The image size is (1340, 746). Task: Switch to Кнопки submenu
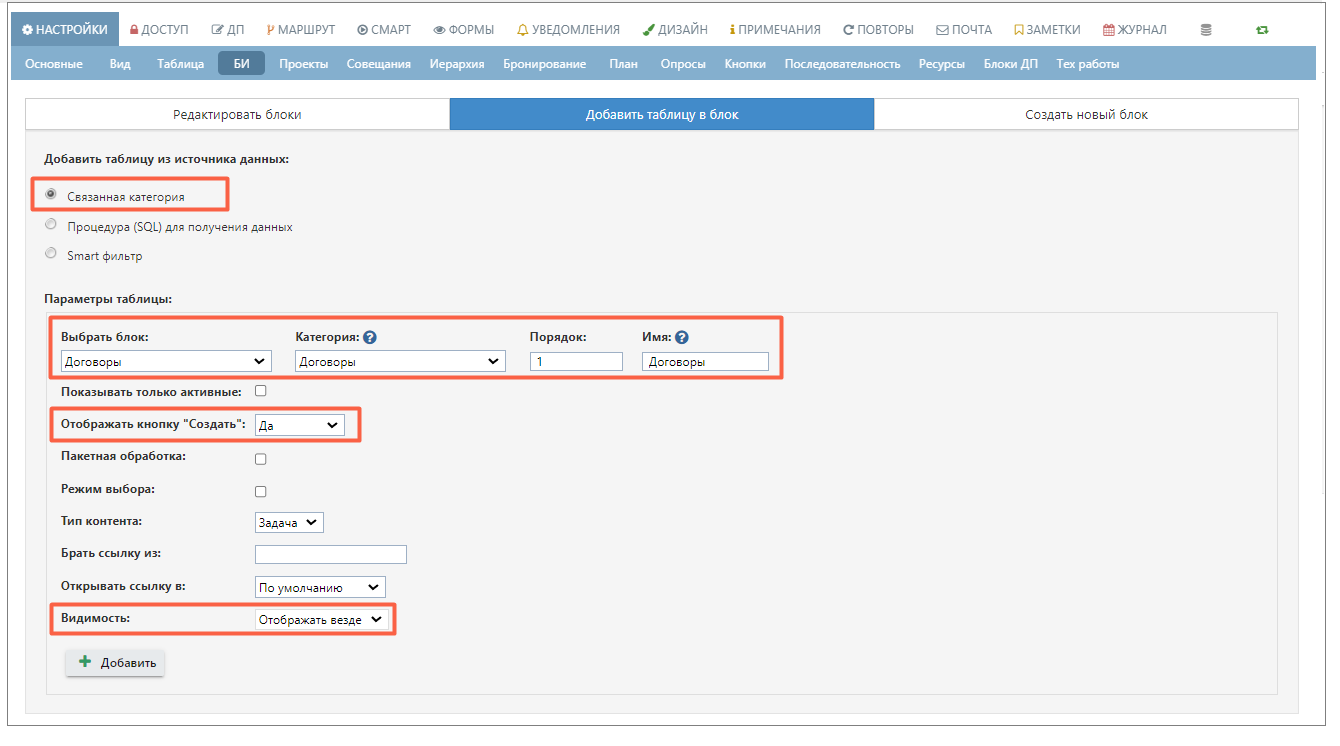point(745,64)
